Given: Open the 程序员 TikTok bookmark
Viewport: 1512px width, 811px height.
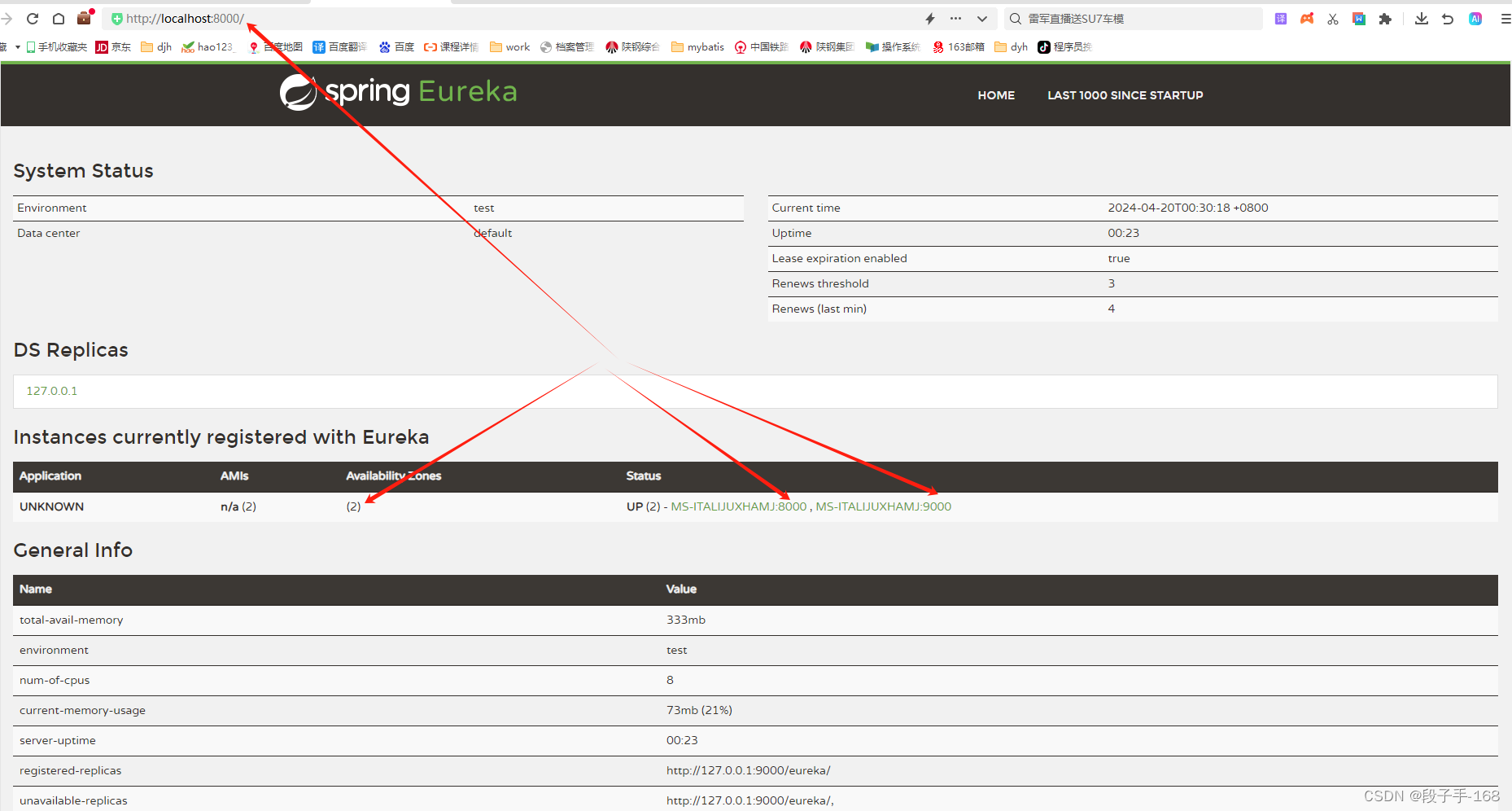Looking at the screenshot, I should [x=1065, y=47].
